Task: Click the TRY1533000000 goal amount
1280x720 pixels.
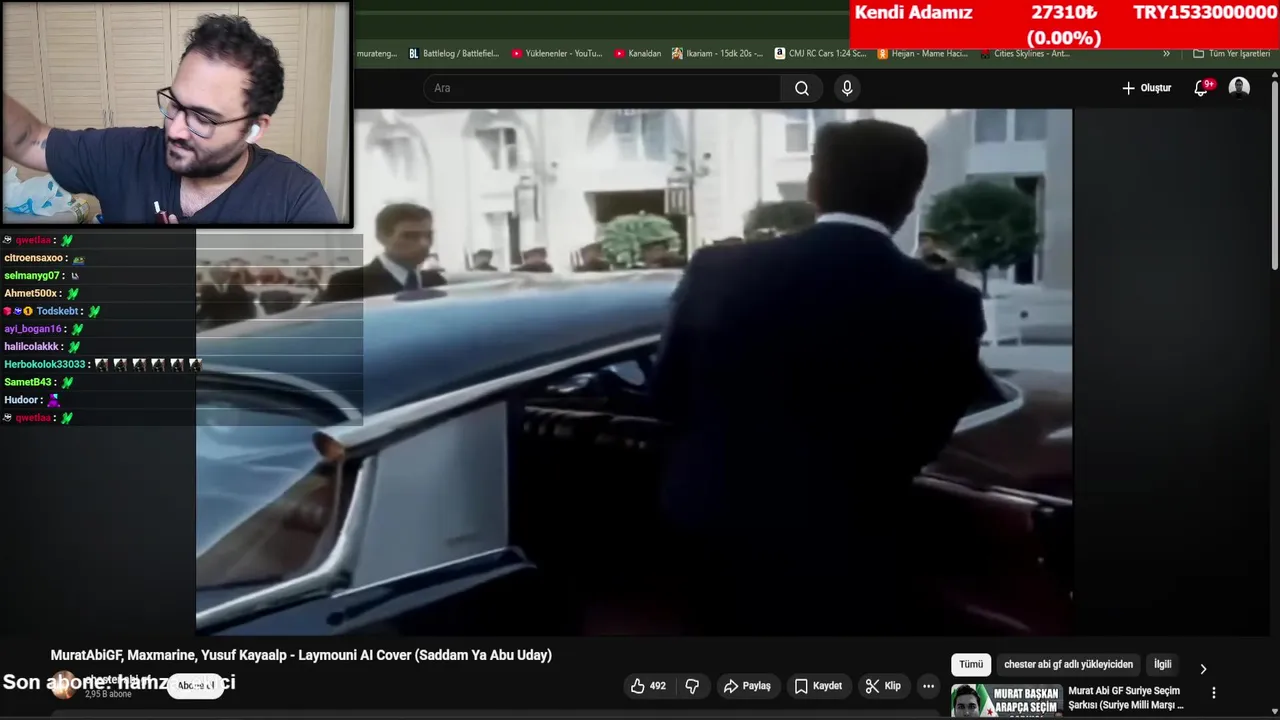Action: pyautogui.click(x=1205, y=13)
